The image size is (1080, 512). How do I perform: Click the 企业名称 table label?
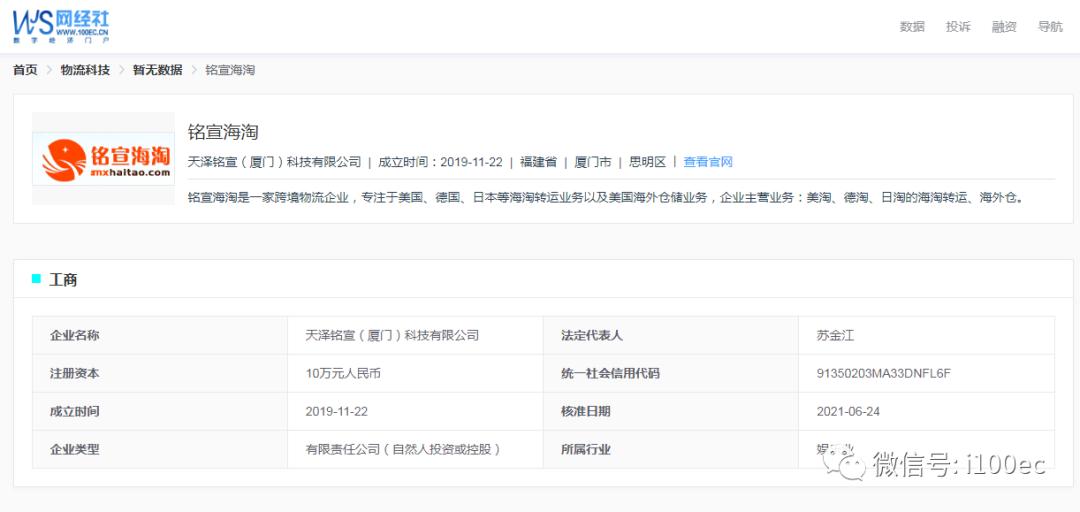[x=74, y=336]
